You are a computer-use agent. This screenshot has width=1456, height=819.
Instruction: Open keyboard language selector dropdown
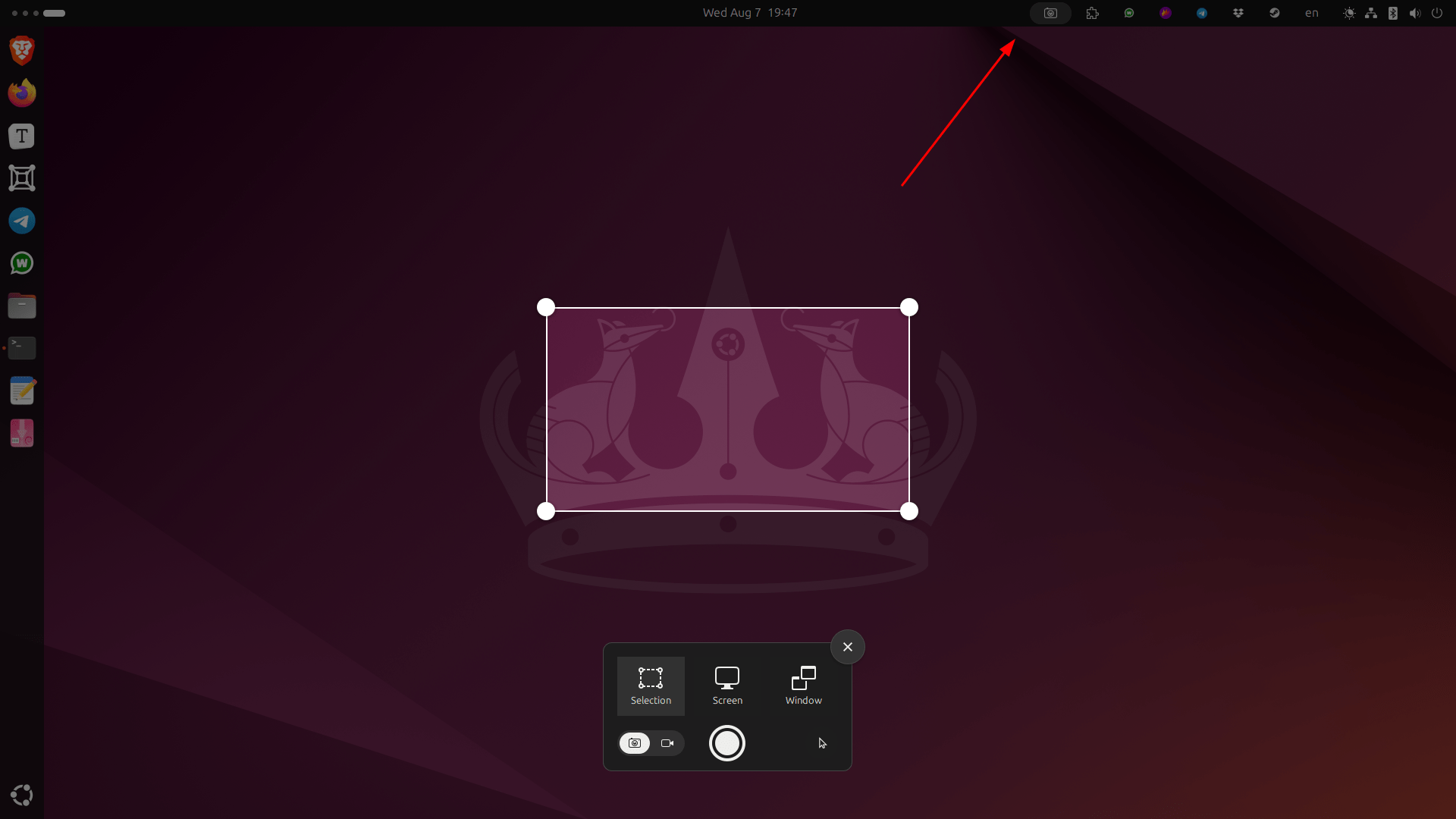1312,13
